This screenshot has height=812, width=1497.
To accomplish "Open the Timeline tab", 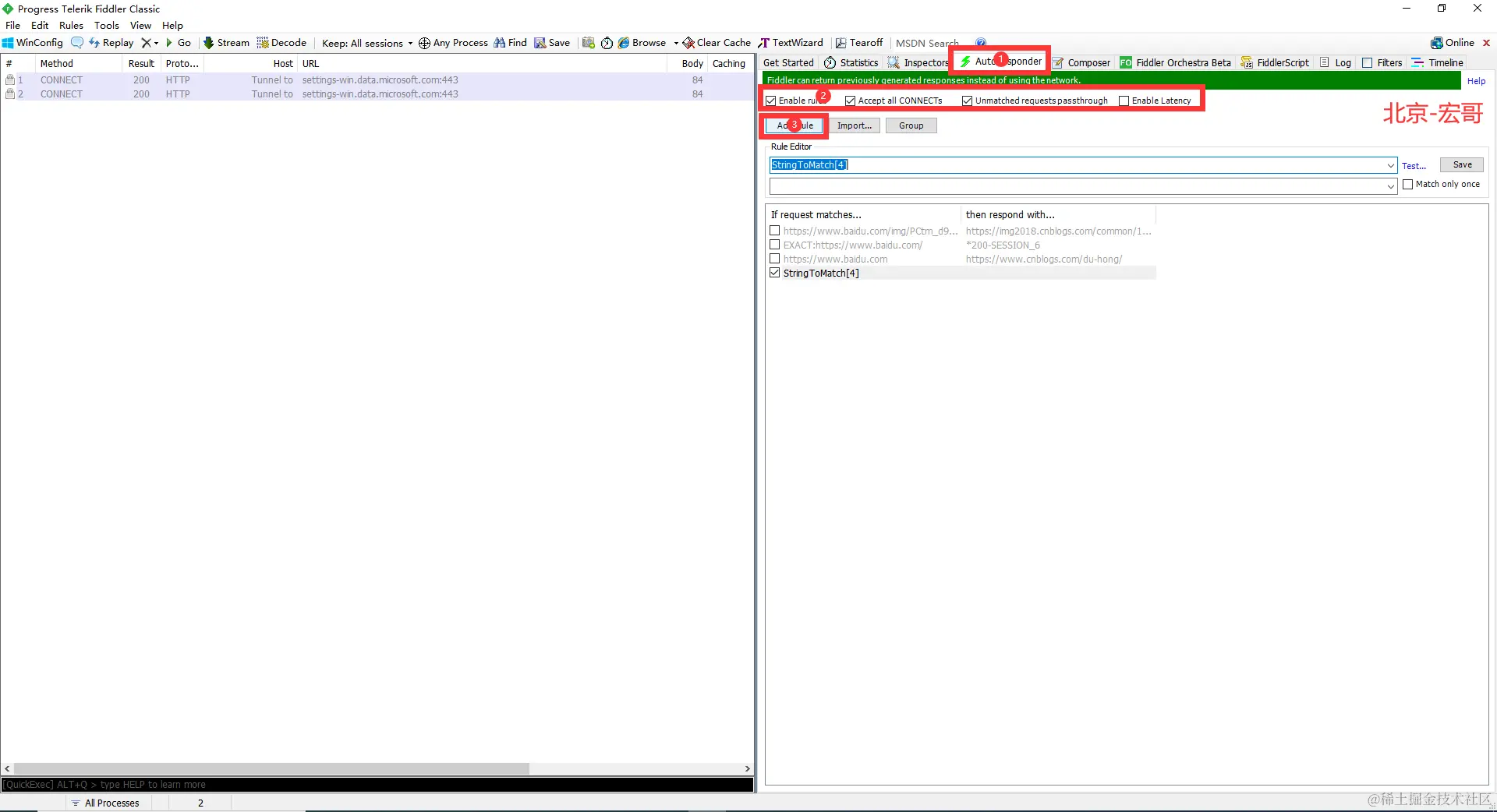I will tap(1437, 62).
